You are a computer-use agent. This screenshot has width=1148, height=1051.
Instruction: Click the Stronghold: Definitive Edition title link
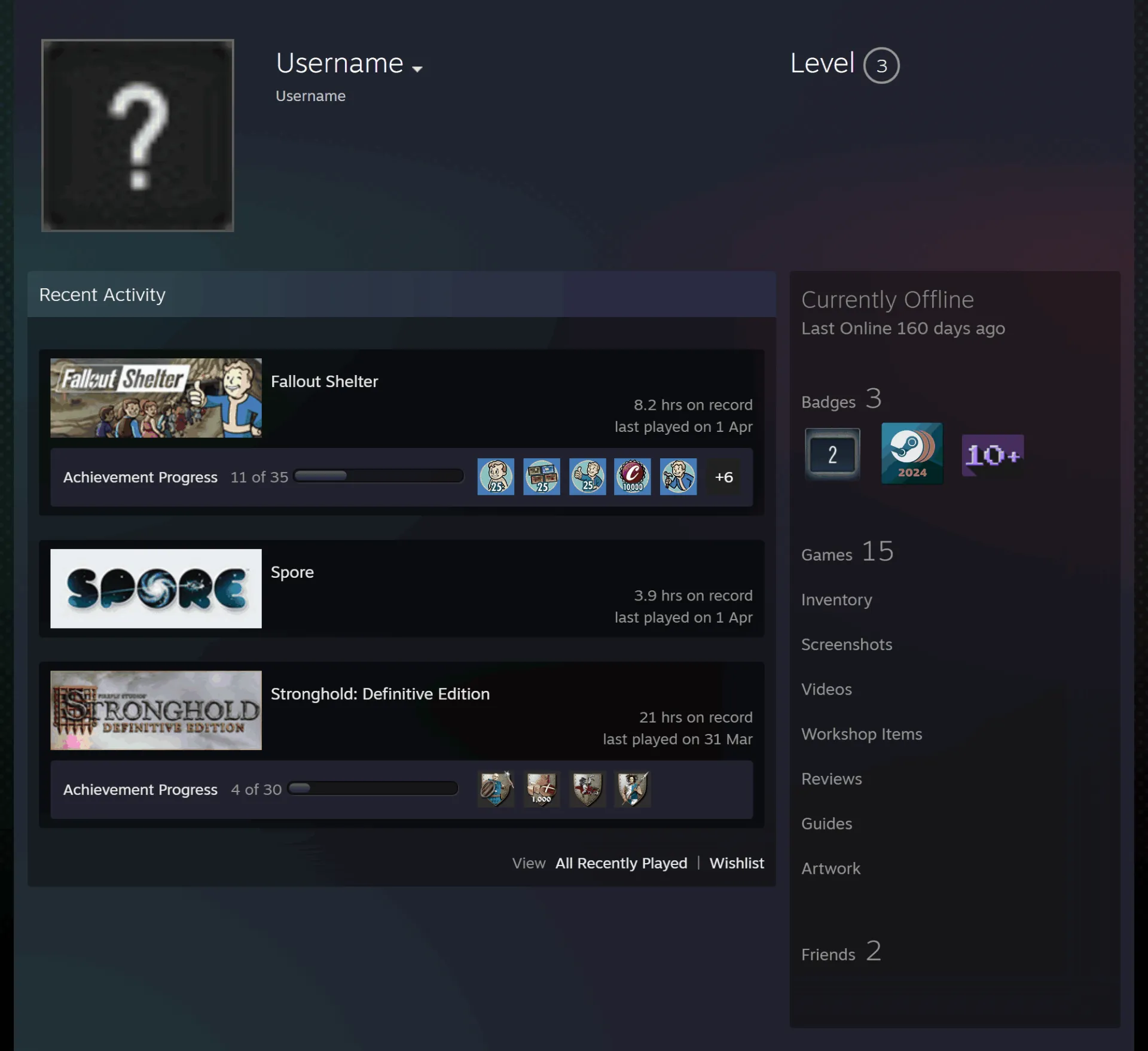pos(380,694)
